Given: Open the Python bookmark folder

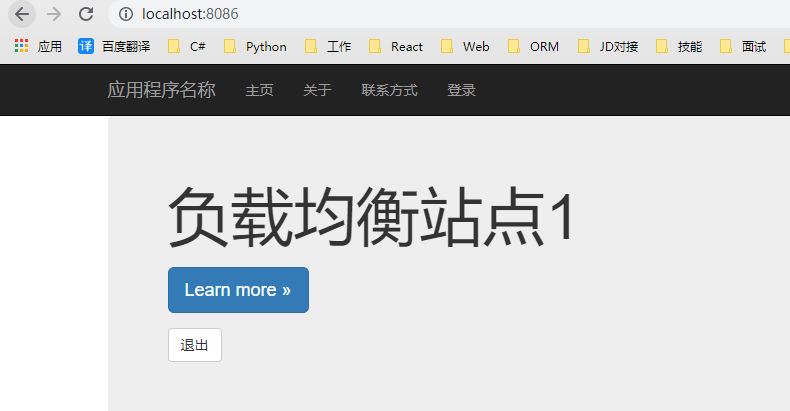Looking at the screenshot, I should click(255, 46).
